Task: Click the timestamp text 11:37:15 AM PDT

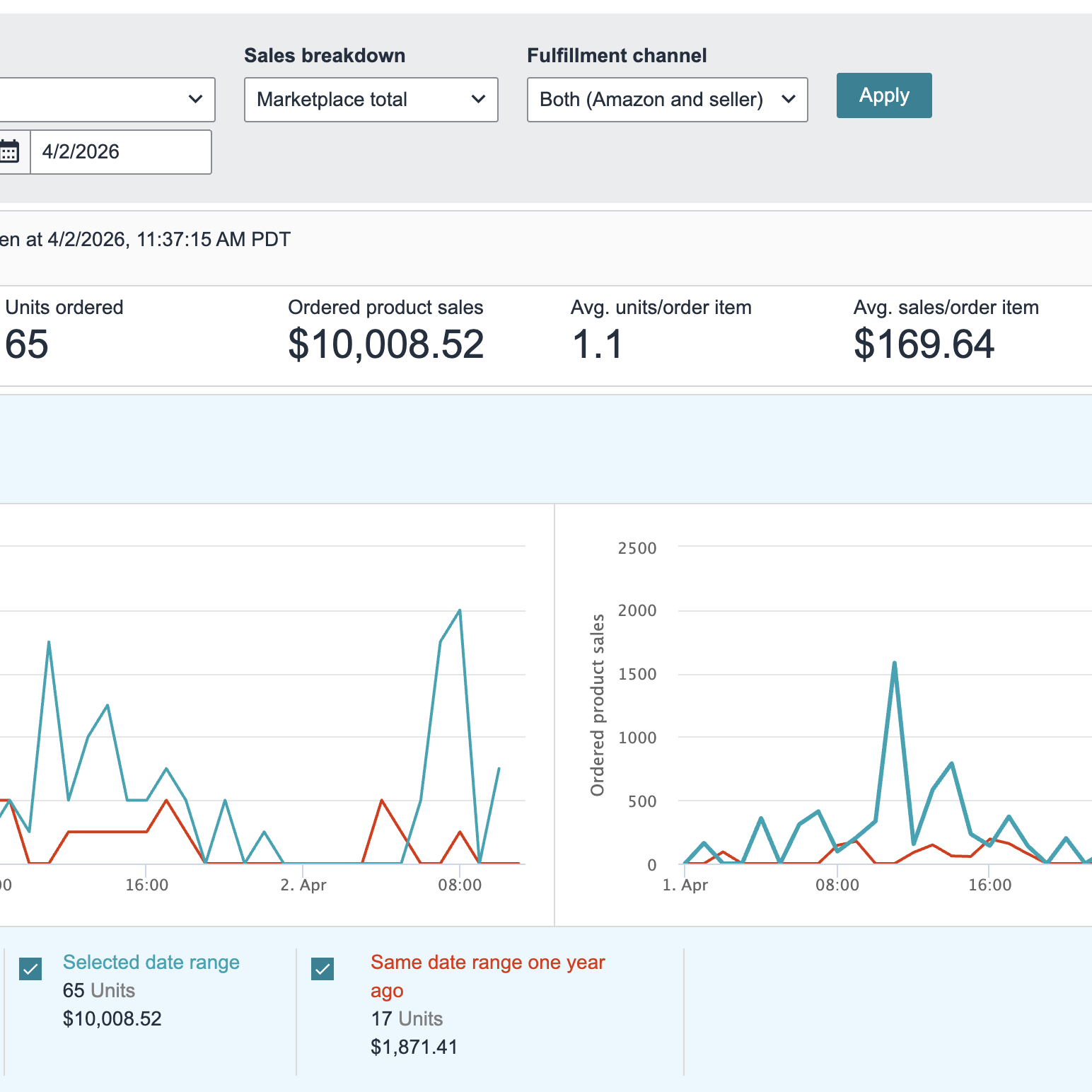Action: pyautogui.click(x=214, y=240)
